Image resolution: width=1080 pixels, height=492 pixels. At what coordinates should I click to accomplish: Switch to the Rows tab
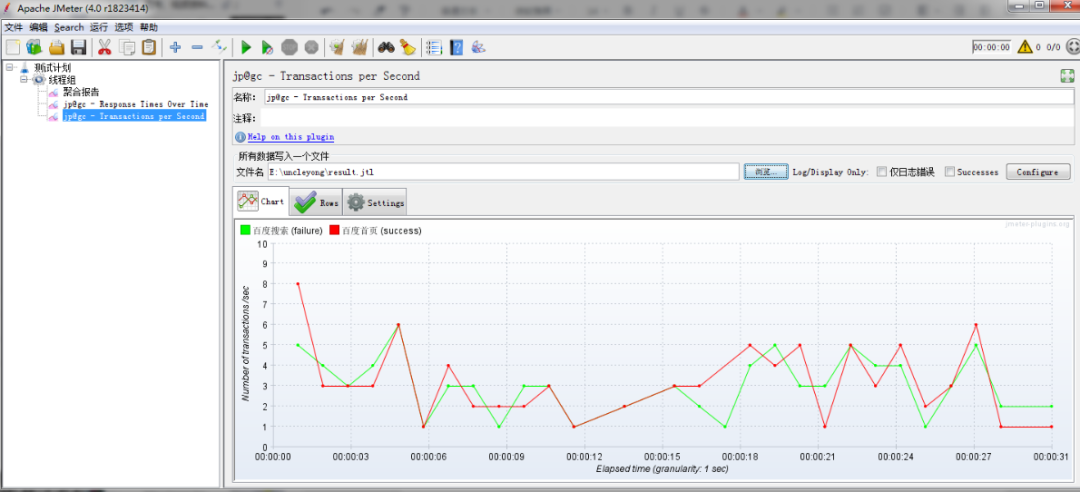[x=315, y=202]
